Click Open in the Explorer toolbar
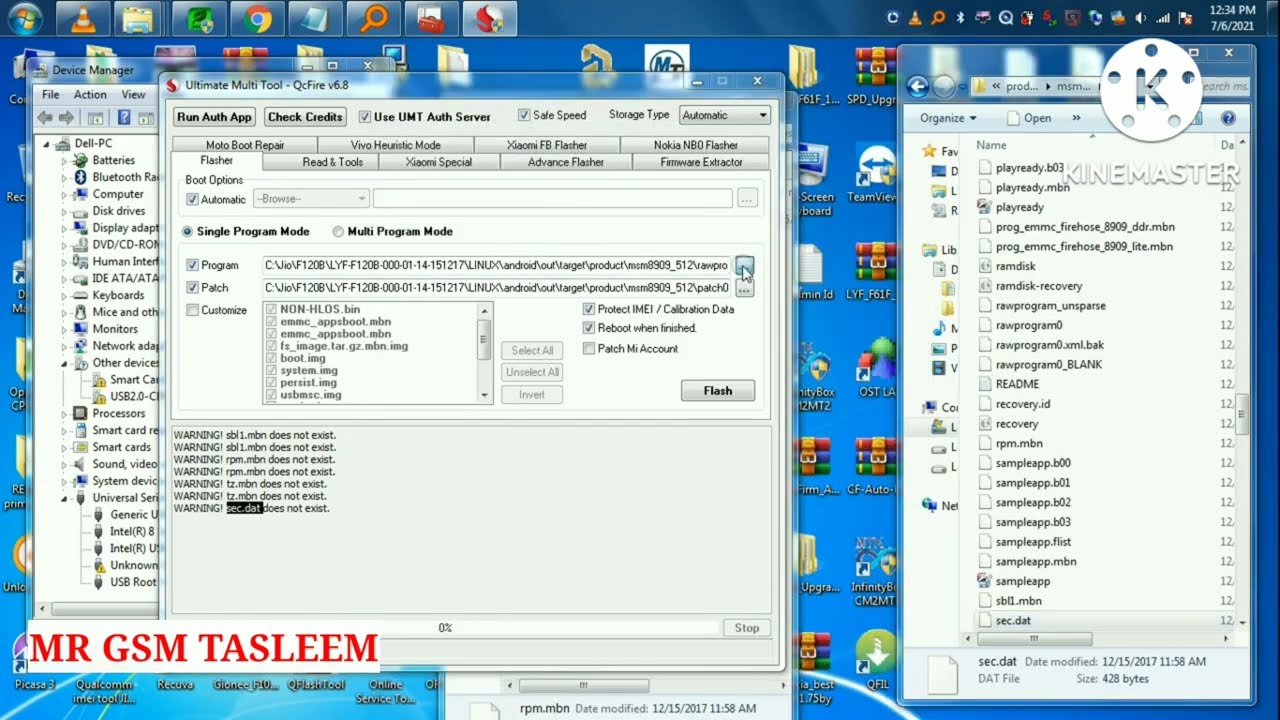This screenshot has width=1280, height=720. (x=1029, y=118)
